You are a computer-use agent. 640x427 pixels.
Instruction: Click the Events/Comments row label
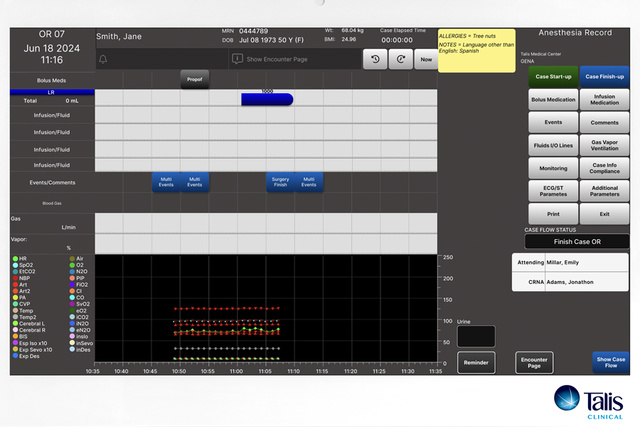click(x=52, y=182)
